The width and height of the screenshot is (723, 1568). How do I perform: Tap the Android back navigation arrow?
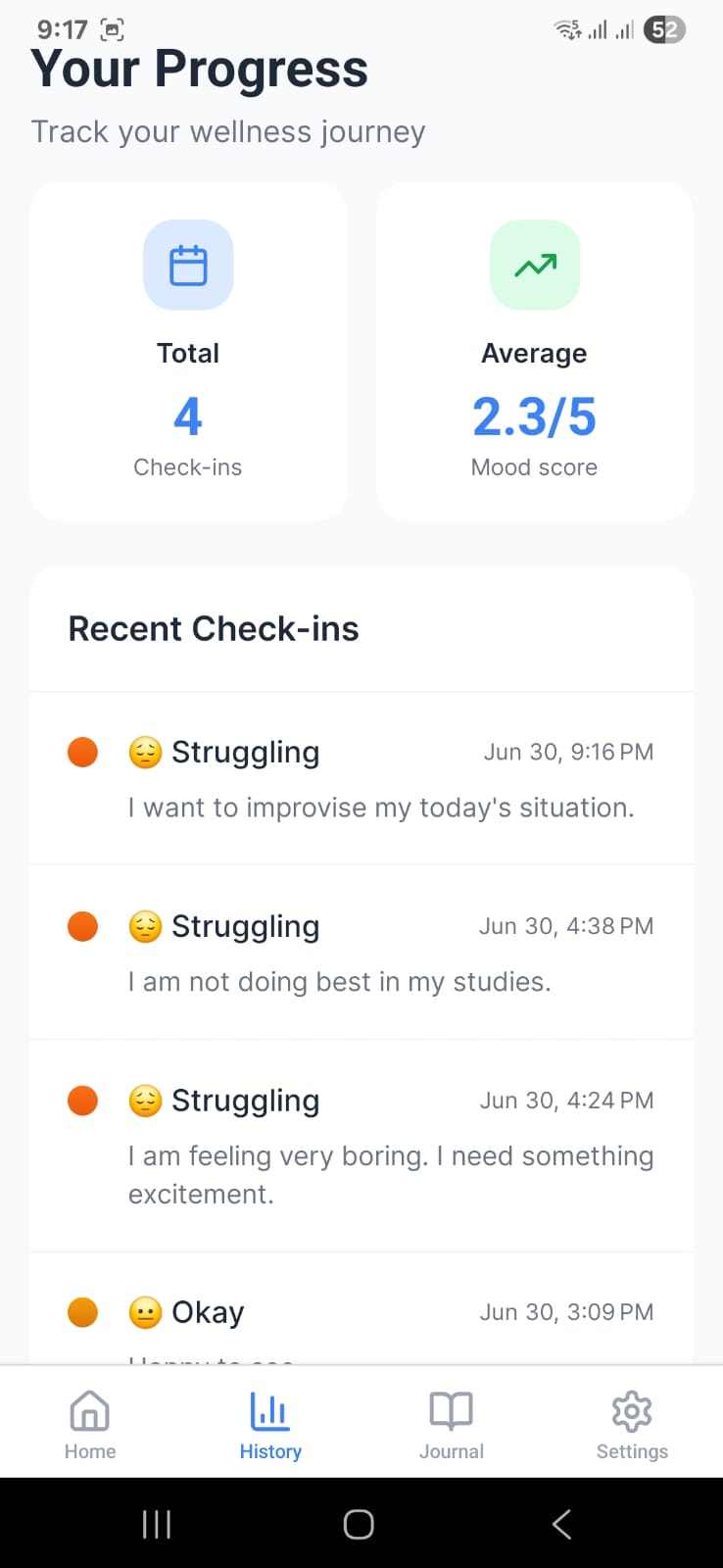561,1524
